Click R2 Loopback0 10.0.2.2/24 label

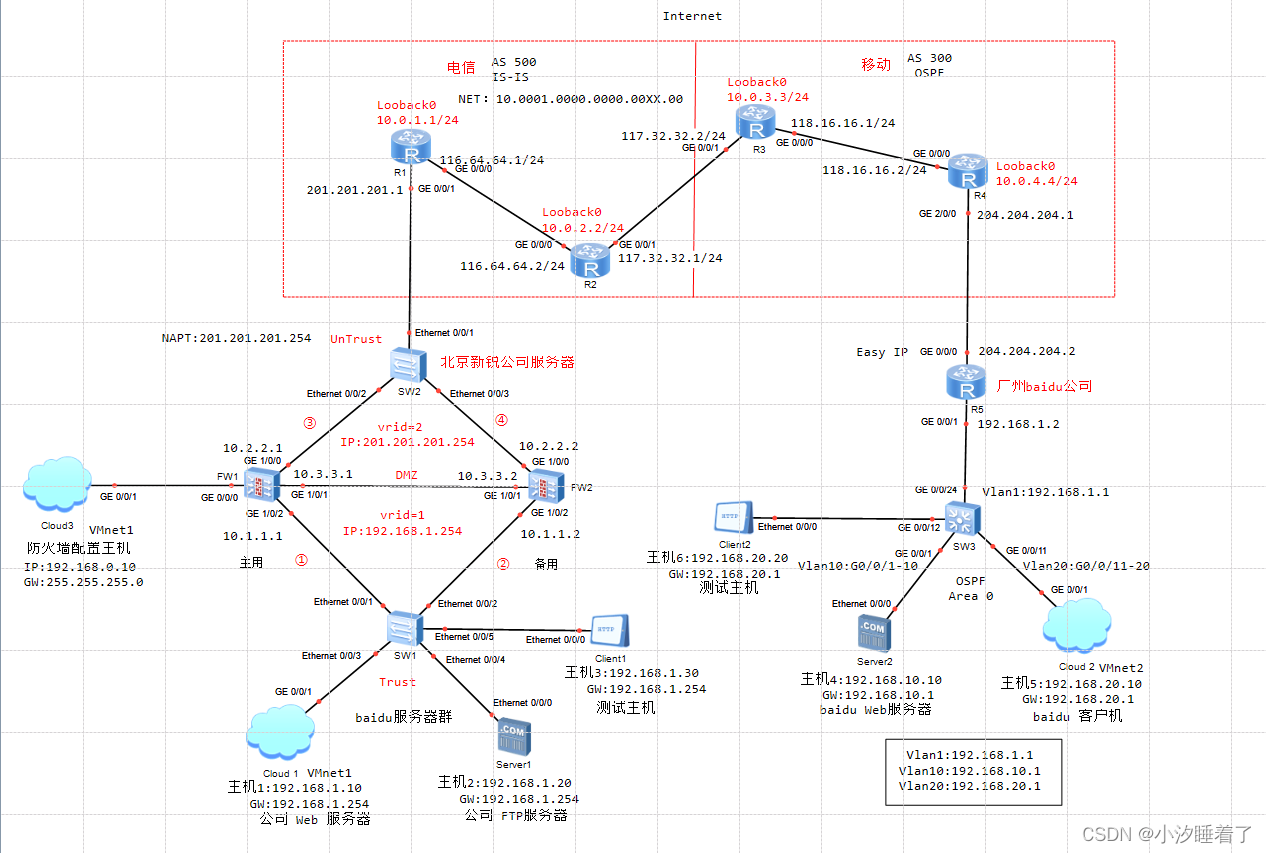pos(582,220)
